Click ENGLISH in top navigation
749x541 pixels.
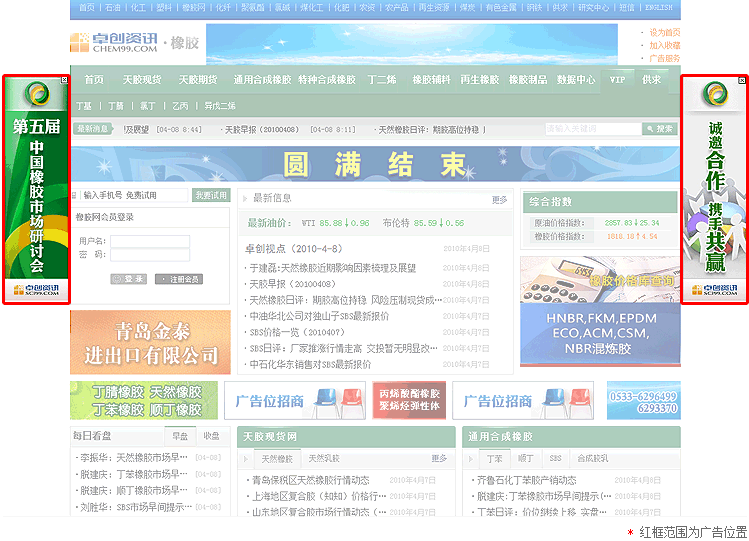click(659, 8)
